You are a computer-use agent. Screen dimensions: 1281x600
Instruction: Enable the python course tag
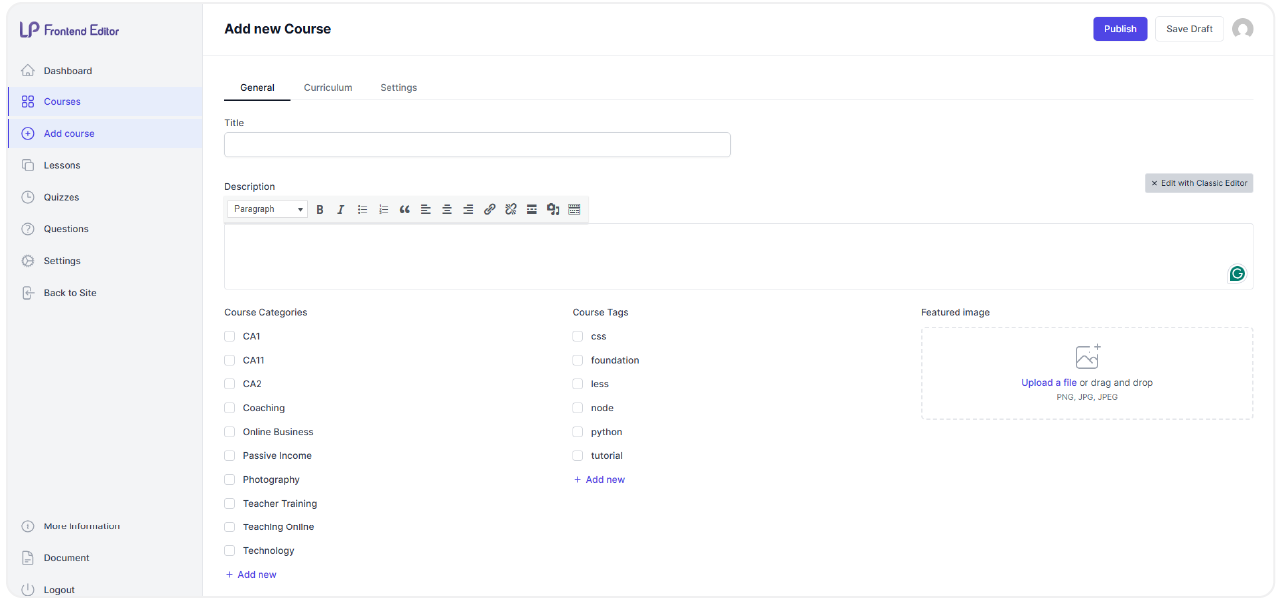[577, 431]
